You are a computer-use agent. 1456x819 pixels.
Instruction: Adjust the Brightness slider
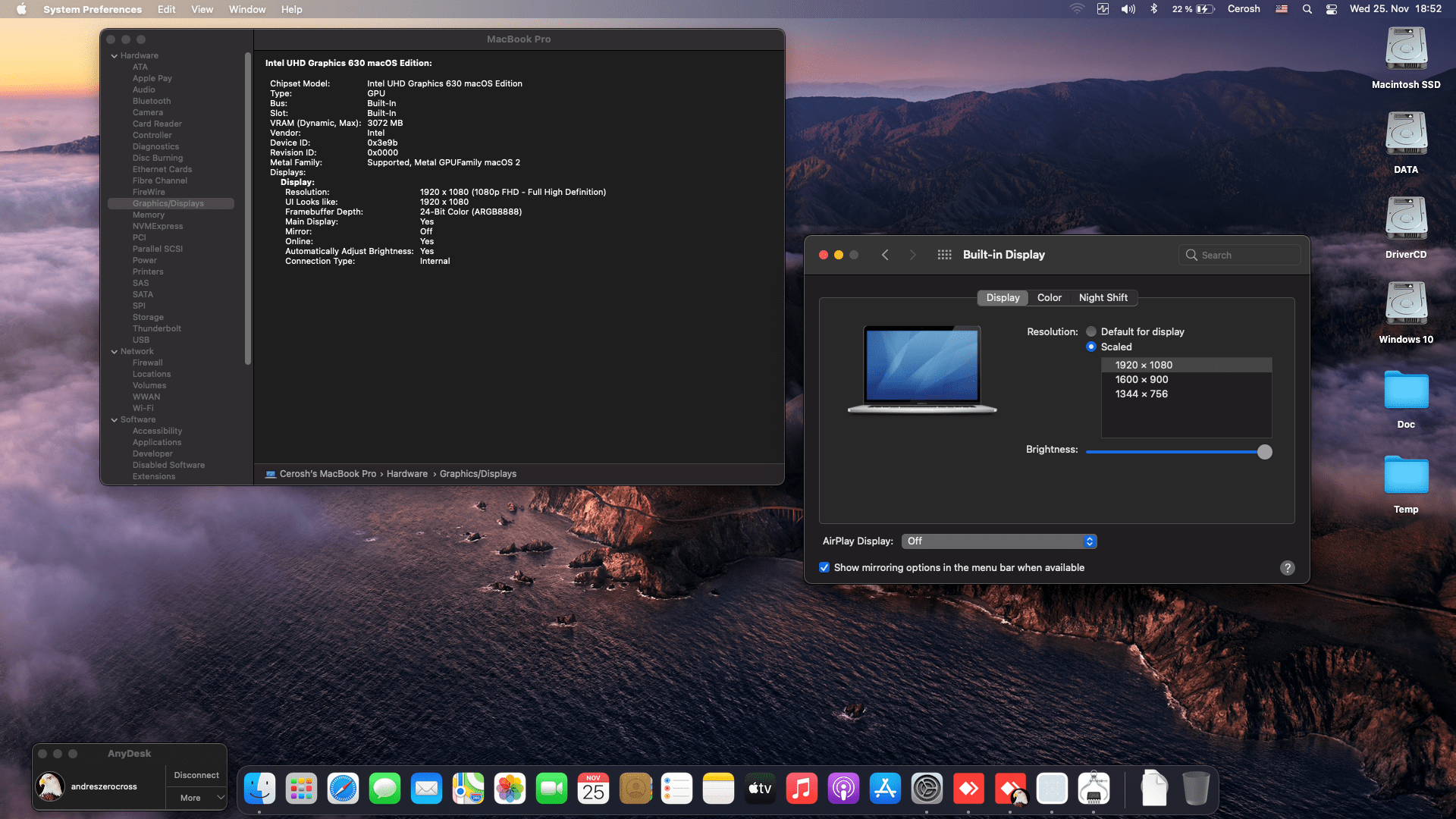[1264, 451]
